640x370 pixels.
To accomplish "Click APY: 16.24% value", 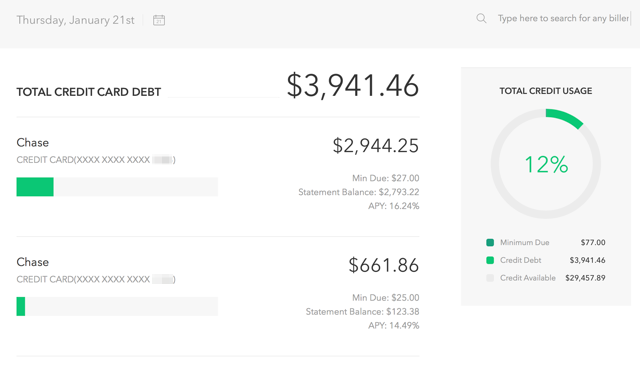I will [394, 206].
